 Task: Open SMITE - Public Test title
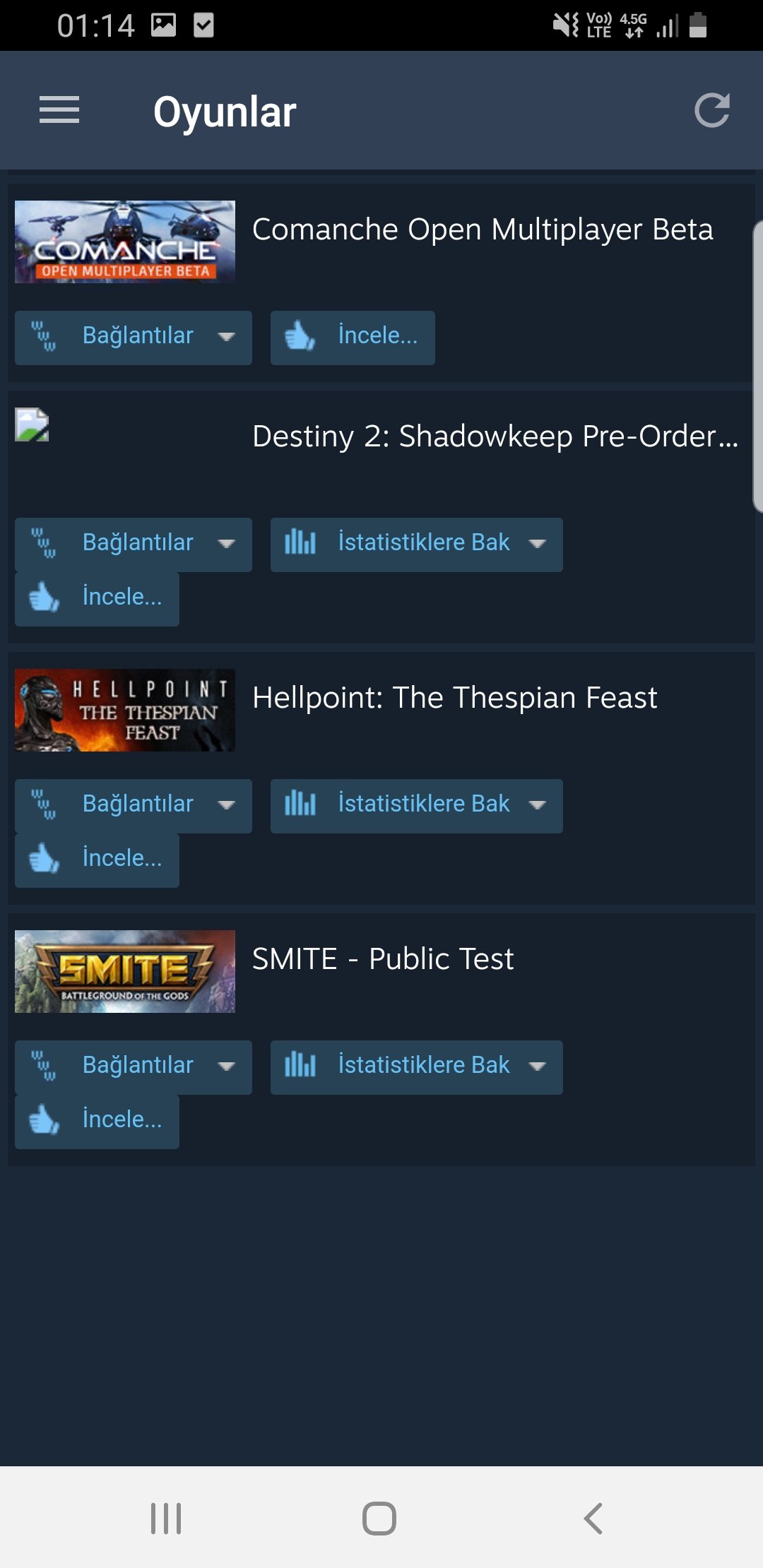383,959
